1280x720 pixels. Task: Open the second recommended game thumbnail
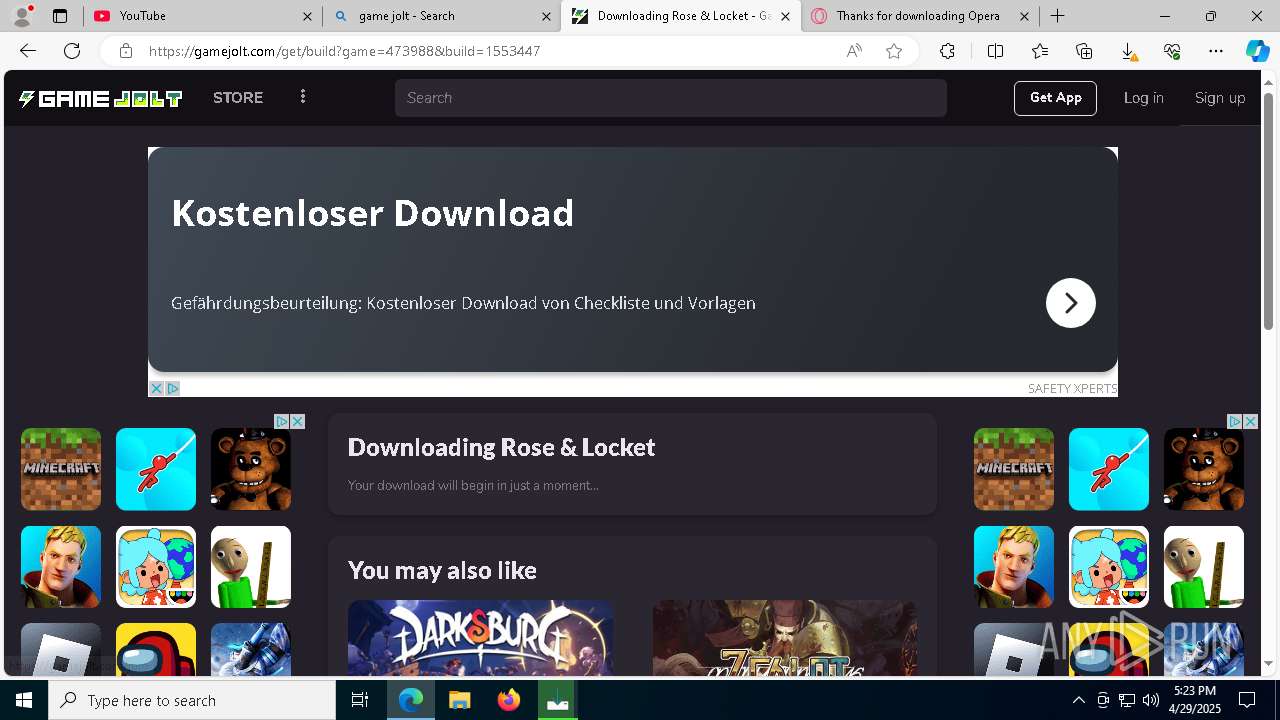click(x=785, y=638)
